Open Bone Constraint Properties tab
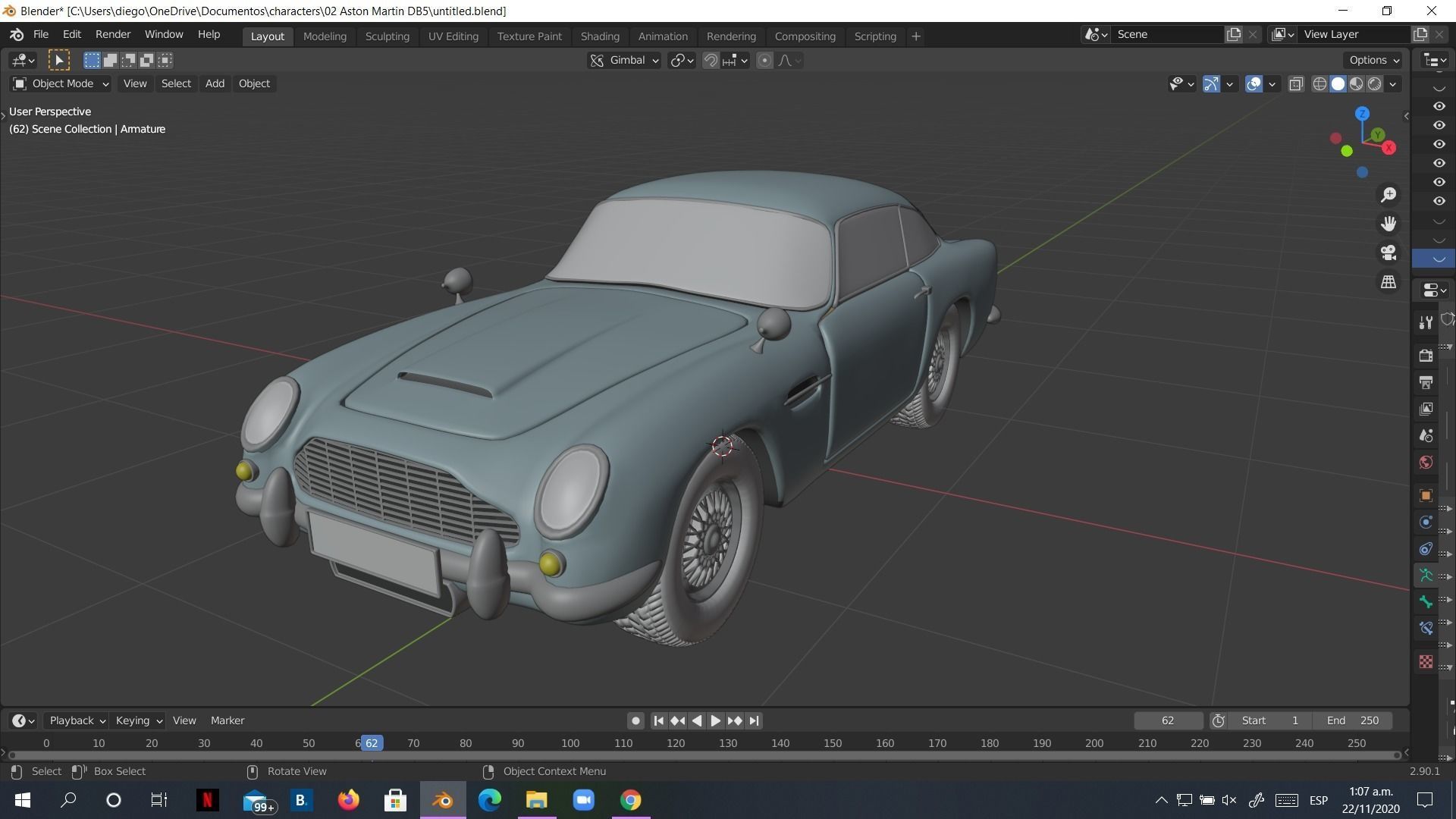This screenshot has width=1456, height=819. point(1426,629)
